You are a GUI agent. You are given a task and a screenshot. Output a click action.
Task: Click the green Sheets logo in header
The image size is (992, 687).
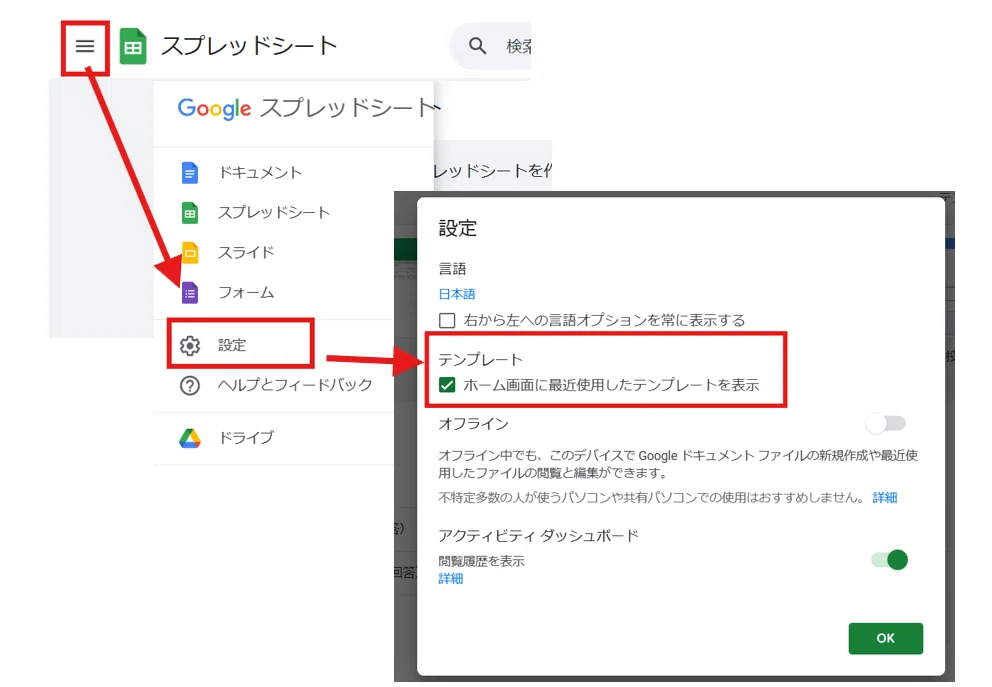(133, 46)
